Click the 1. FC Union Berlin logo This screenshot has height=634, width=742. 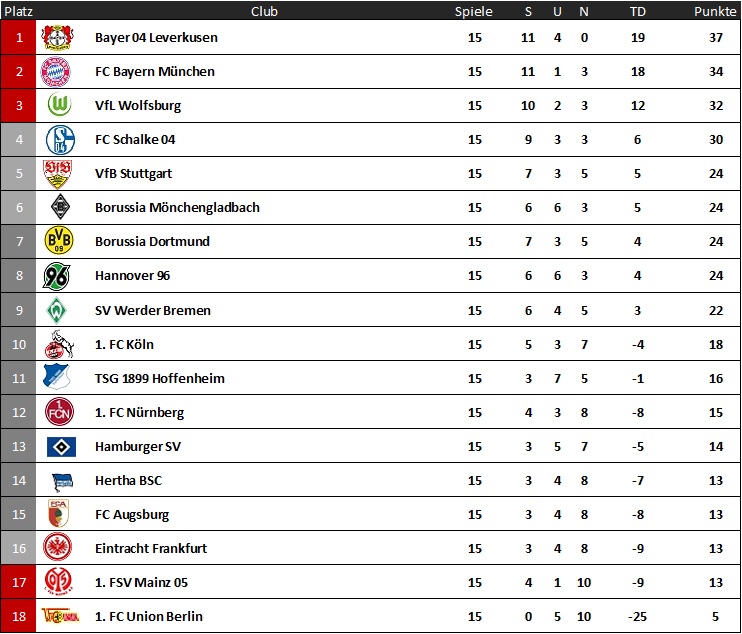(x=60, y=616)
